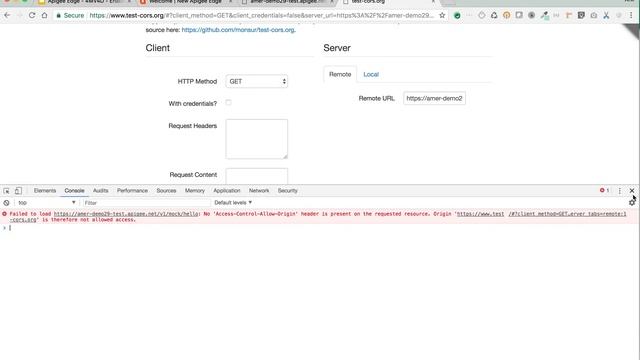Bookmark this page with the star icon
The width and height of the screenshot is (640, 360).
tap(442, 16)
